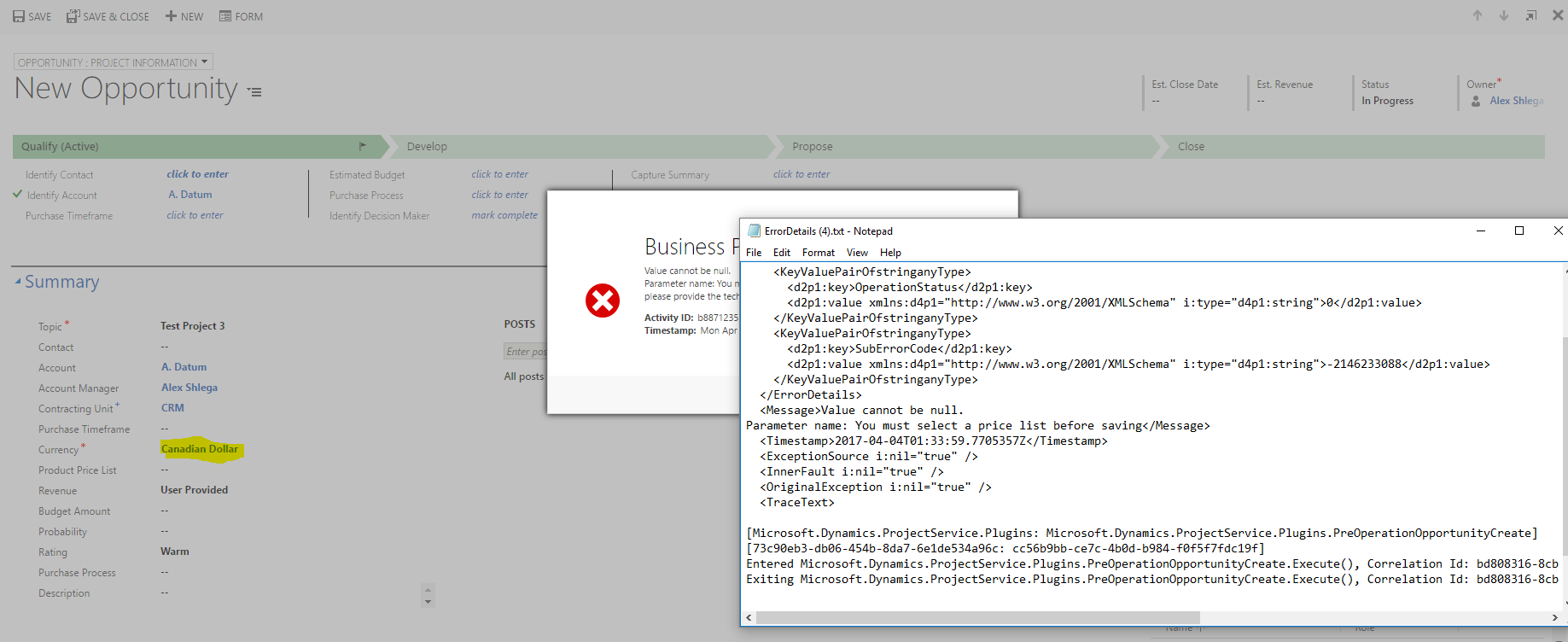The width and height of the screenshot is (1568, 642).
Task: Go to next record with down arrow icon
Action: point(1504,15)
